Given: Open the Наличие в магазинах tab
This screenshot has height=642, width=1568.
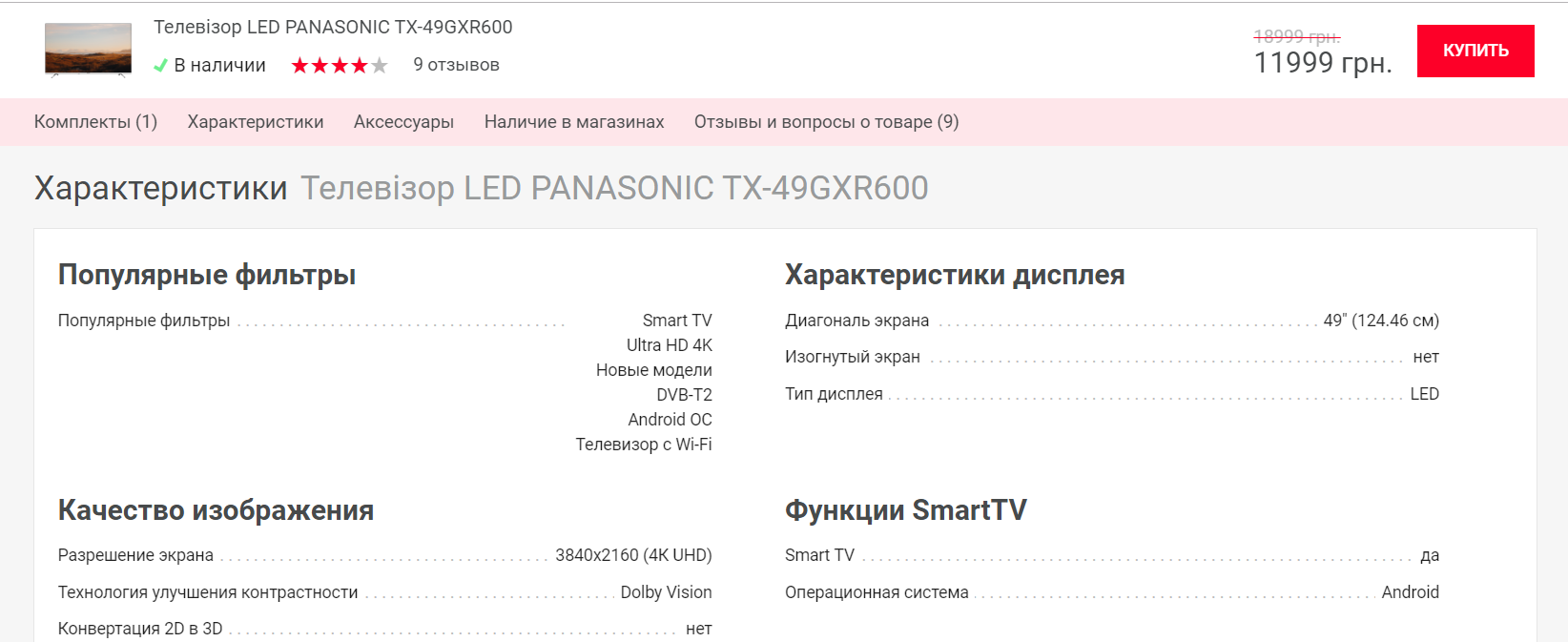Looking at the screenshot, I should 574,122.
